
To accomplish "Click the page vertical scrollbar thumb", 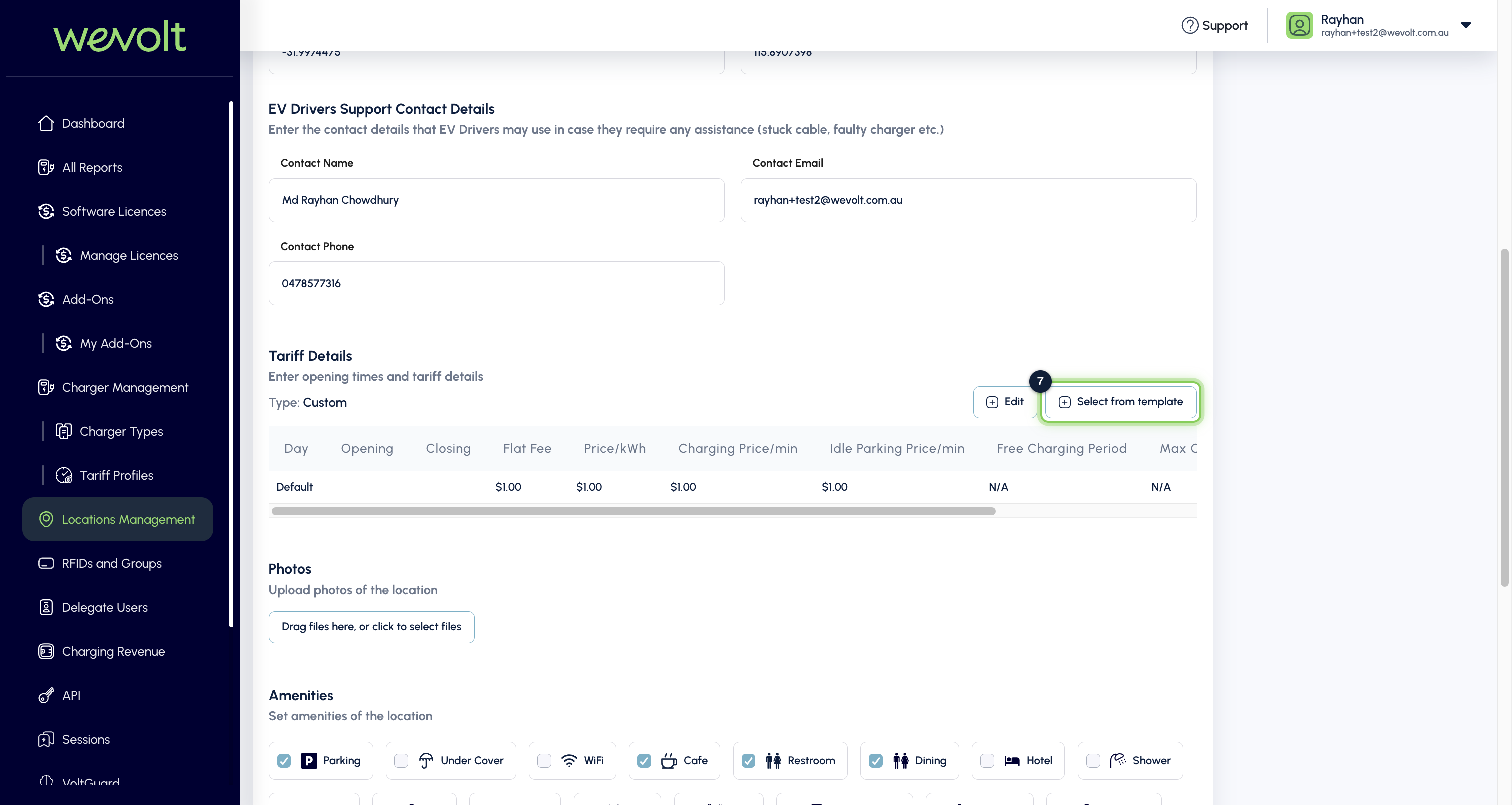I will (1504, 417).
